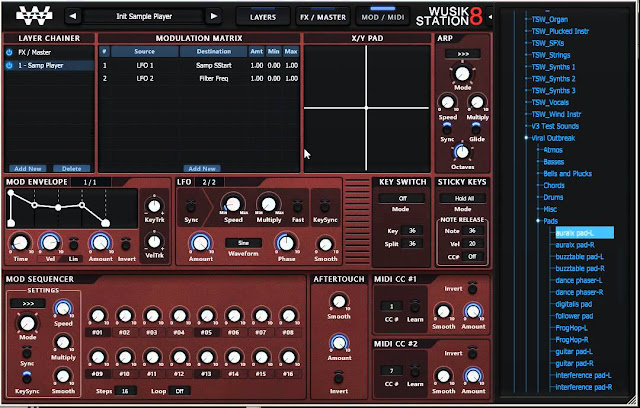Click Key Switch Key value 36

[x=412, y=231]
